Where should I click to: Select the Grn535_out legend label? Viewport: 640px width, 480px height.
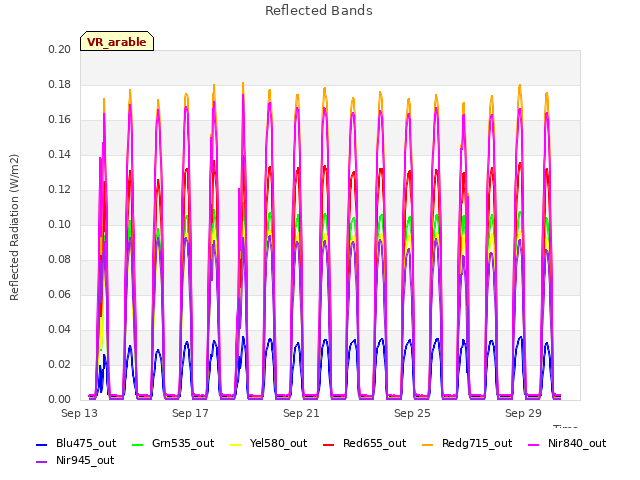pyautogui.click(x=183, y=443)
